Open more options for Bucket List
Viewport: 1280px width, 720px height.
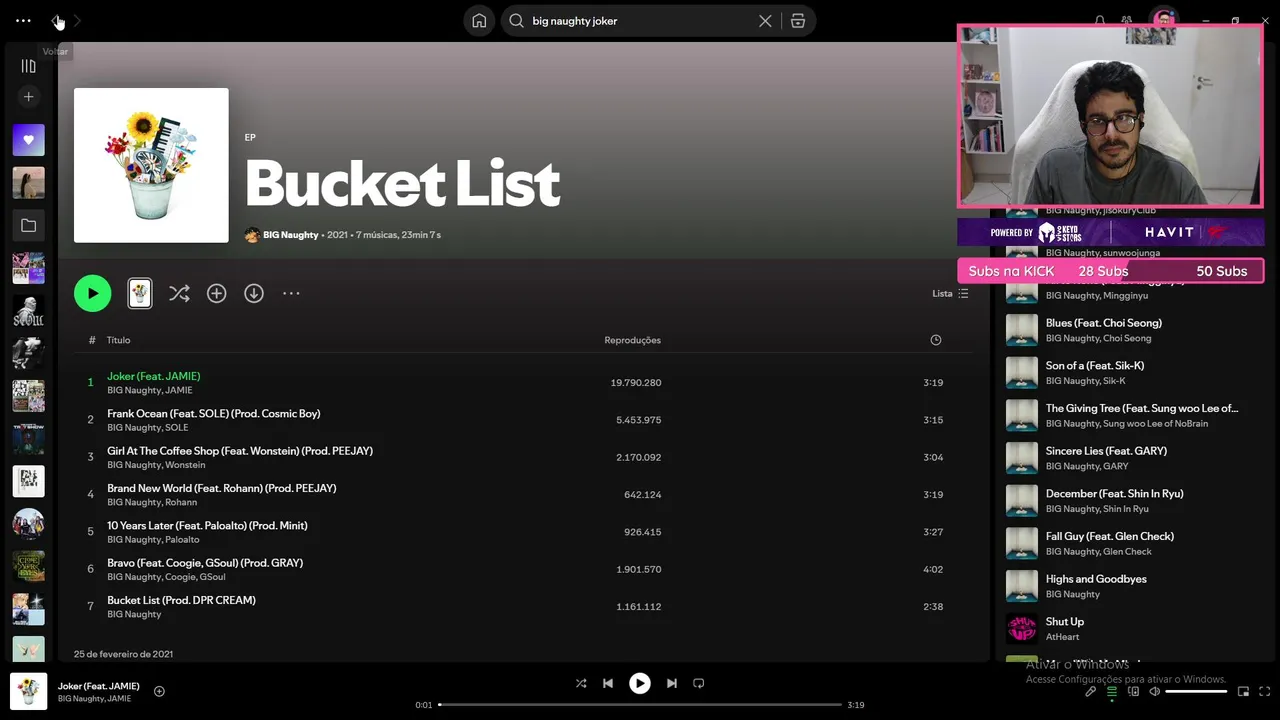pos(291,293)
